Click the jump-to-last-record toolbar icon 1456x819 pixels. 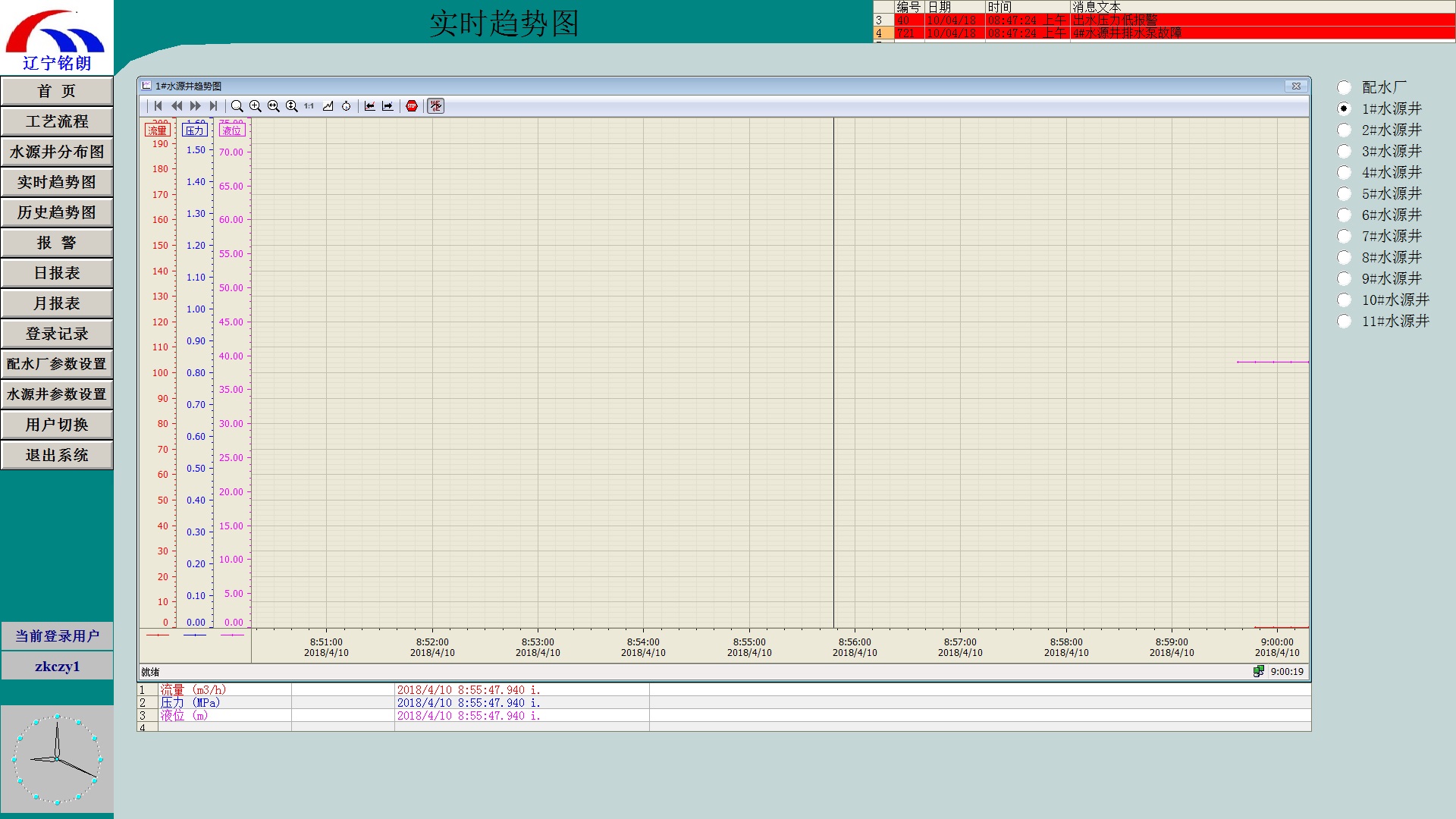(214, 106)
